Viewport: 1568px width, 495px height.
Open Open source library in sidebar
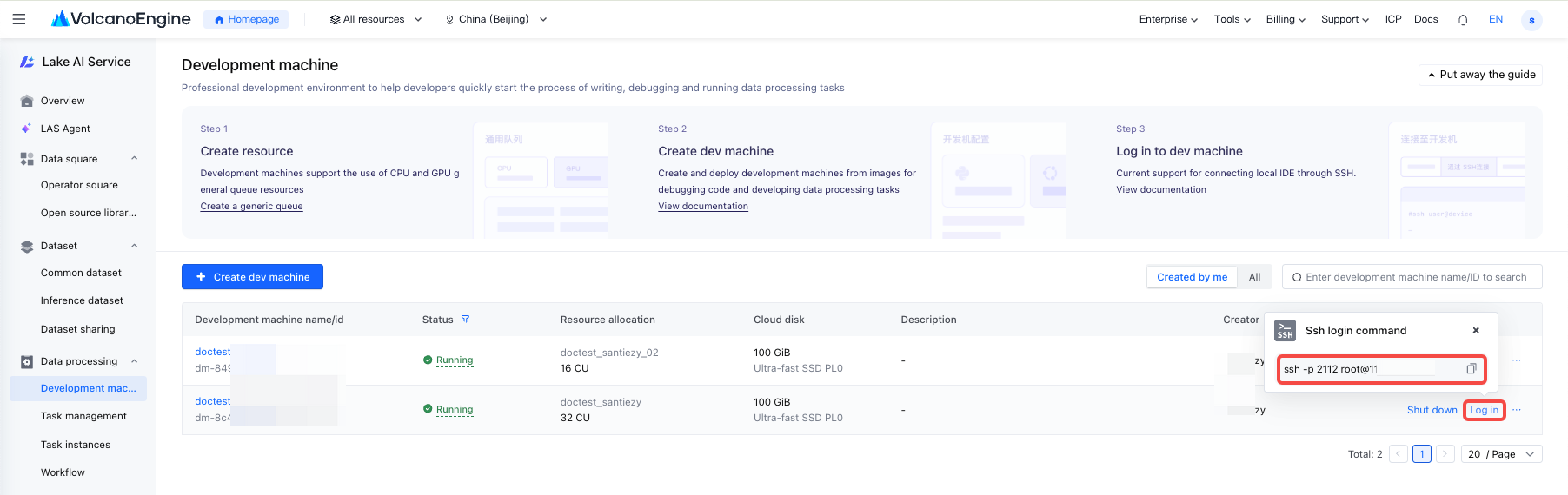(x=88, y=213)
